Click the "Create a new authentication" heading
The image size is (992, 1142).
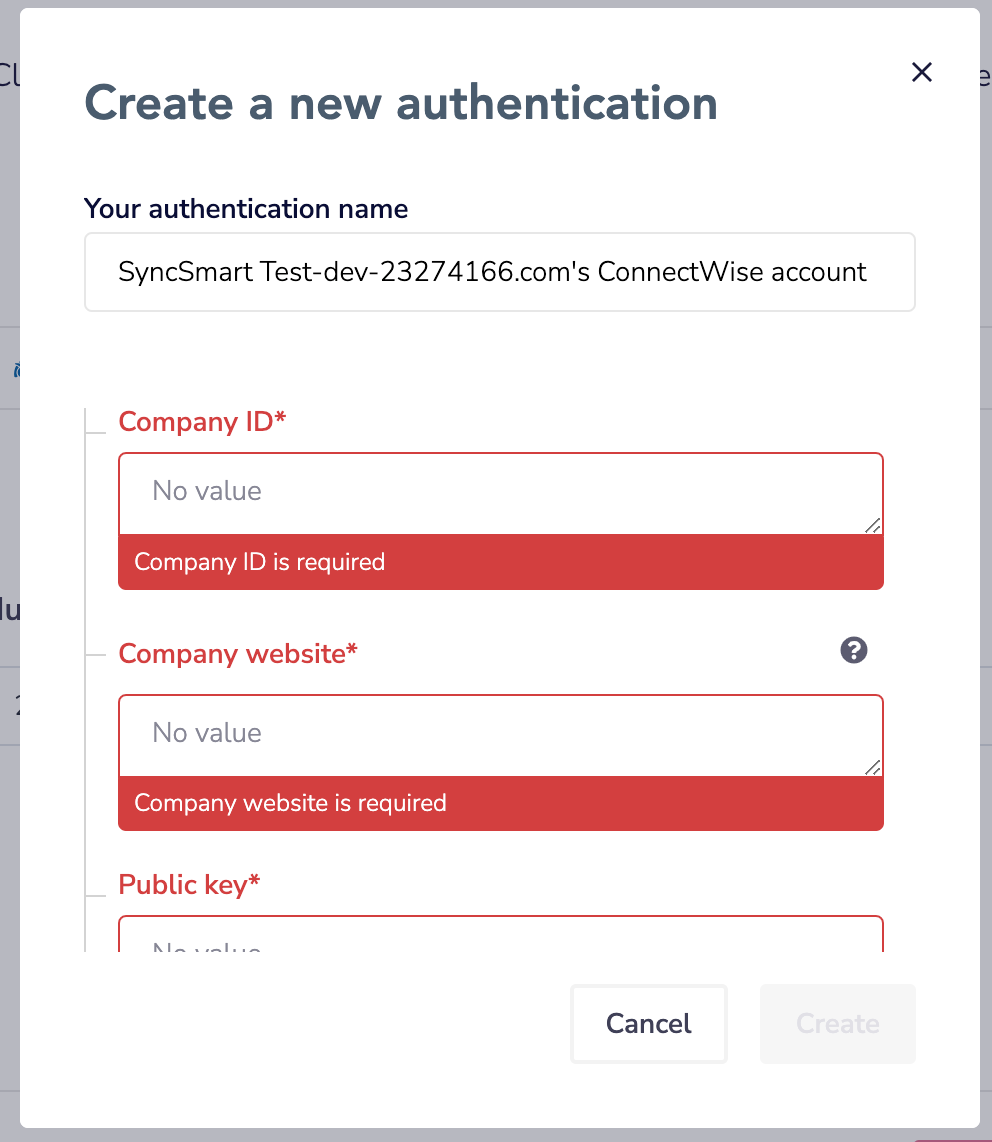pos(401,103)
